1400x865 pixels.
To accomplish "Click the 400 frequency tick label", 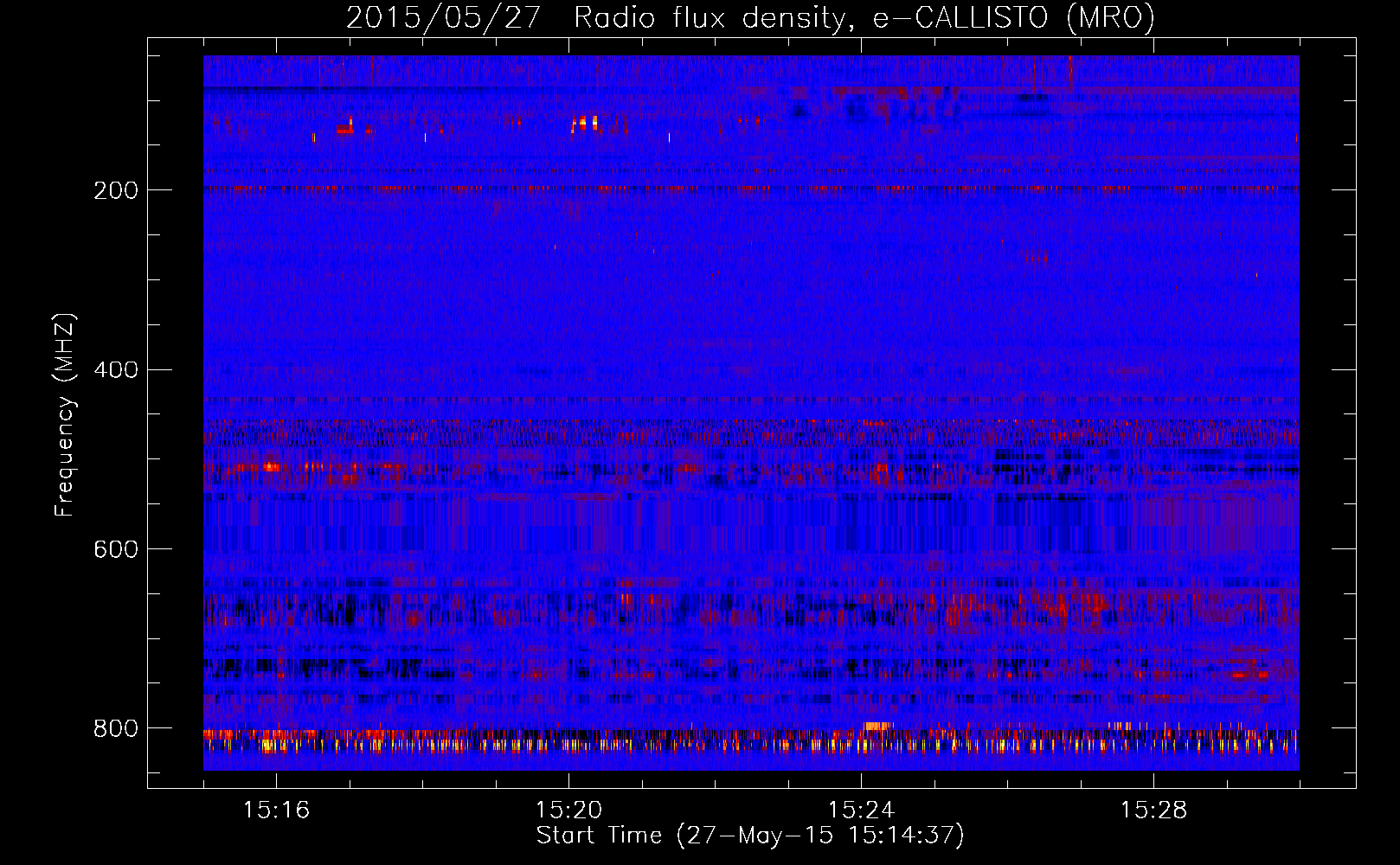I will (116, 370).
